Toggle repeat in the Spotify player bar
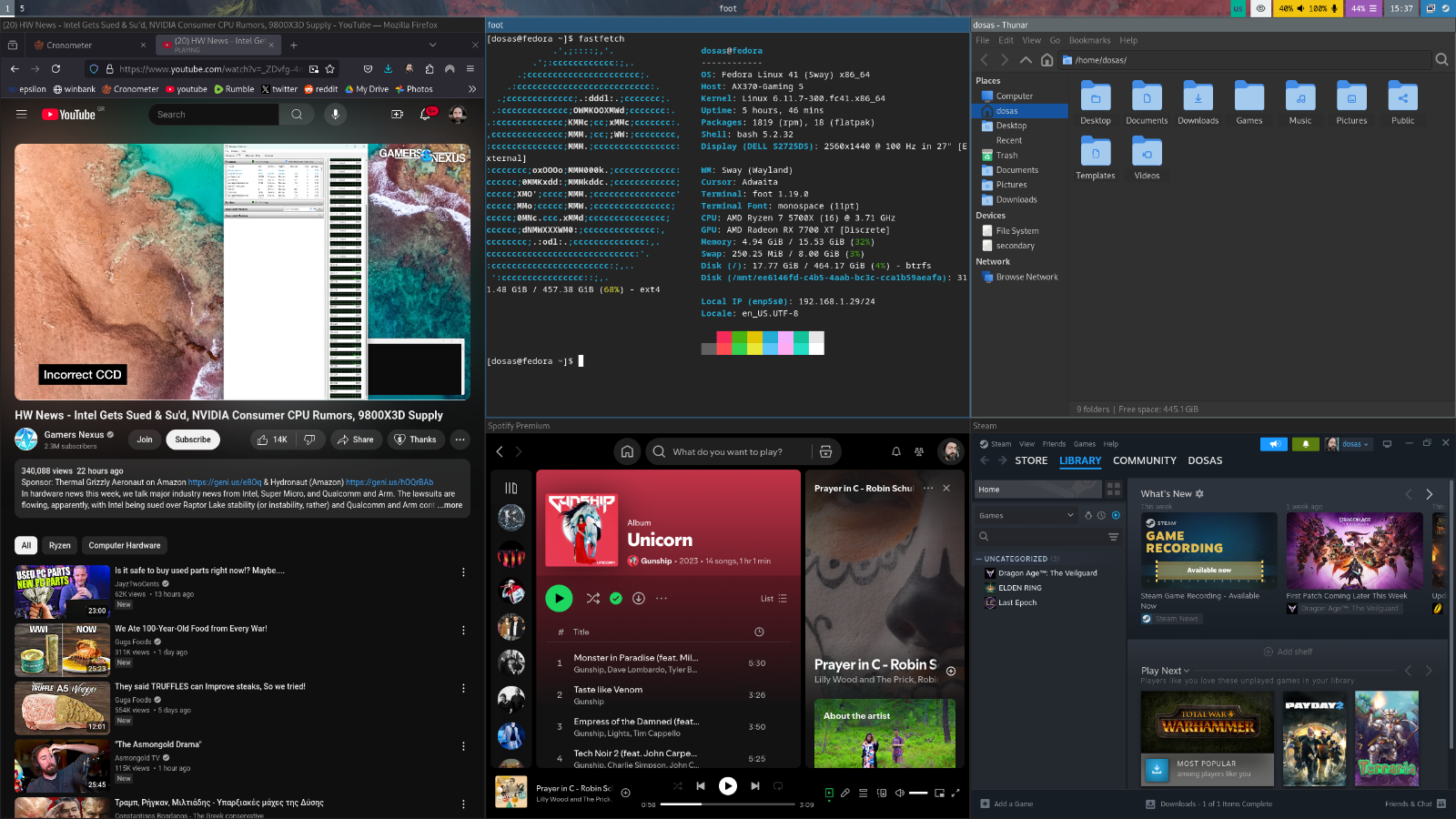The height and width of the screenshot is (819, 1456). click(x=778, y=785)
